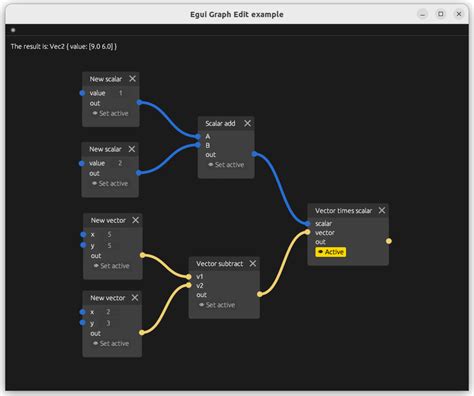Viewport: 474px width, 396px height.
Task: Close the Egui Graph Edit example window
Action: tap(459, 14)
